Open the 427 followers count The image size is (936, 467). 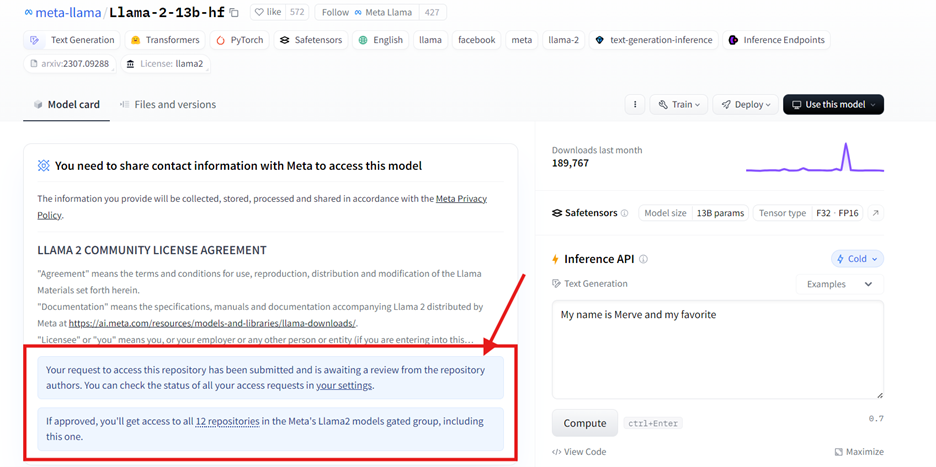click(x=432, y=12)
